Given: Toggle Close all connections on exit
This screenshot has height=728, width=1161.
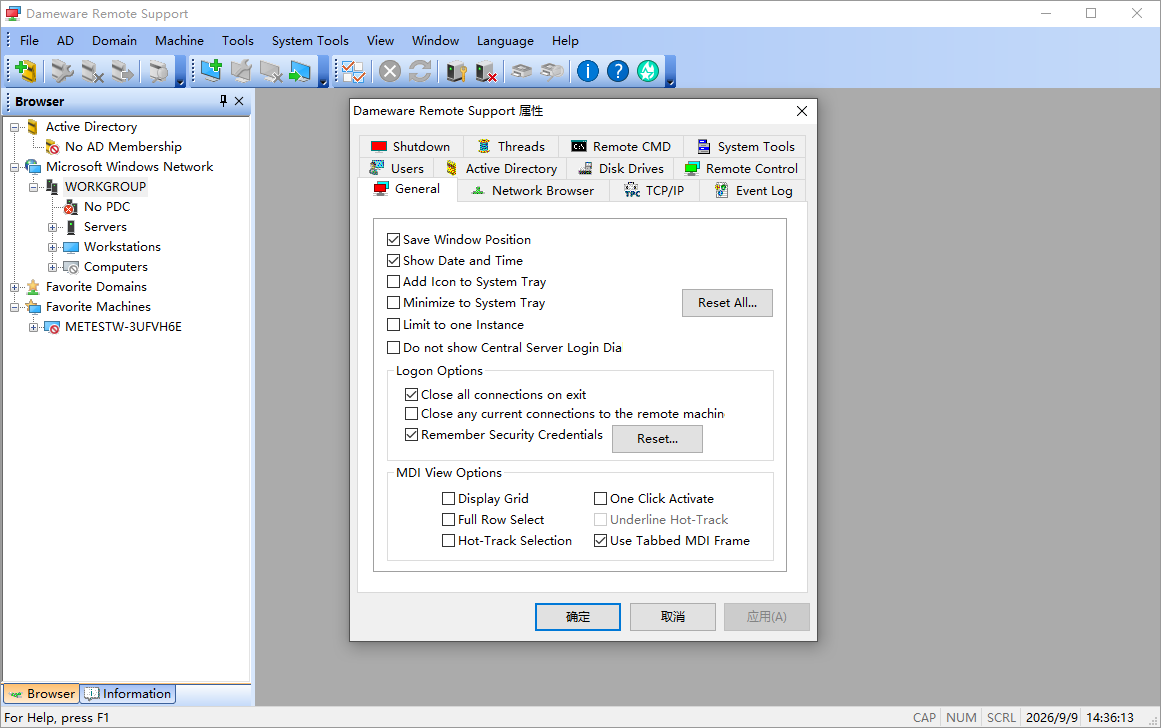Looking at the screenshot, I should pyautogui.click(x=412, y=395).
